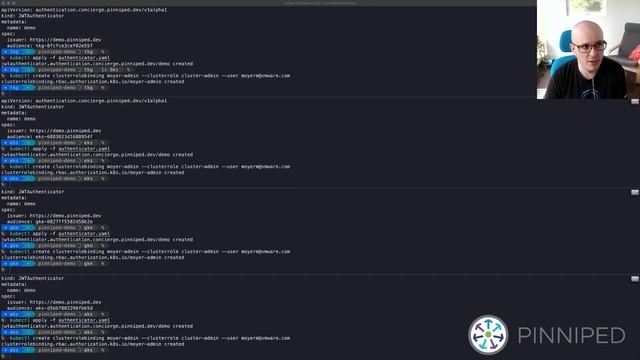The height and width of the screenshot is (360, 640).
Task: Open the aks pane's menu icon
Action: (x=635, y=279)
